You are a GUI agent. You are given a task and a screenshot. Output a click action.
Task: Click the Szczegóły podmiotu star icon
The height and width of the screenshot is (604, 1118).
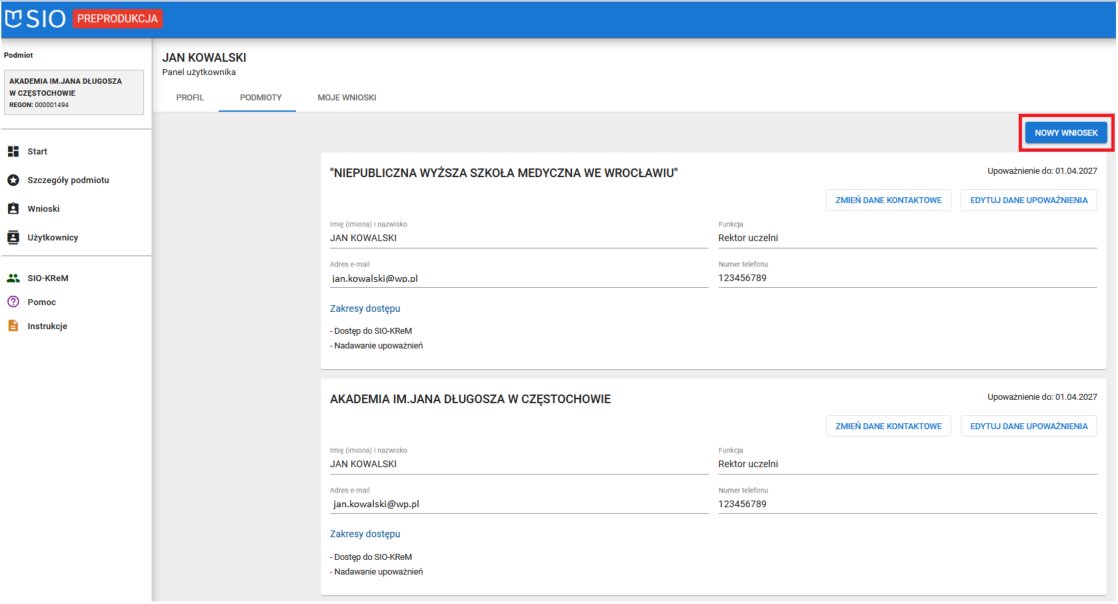14,180
